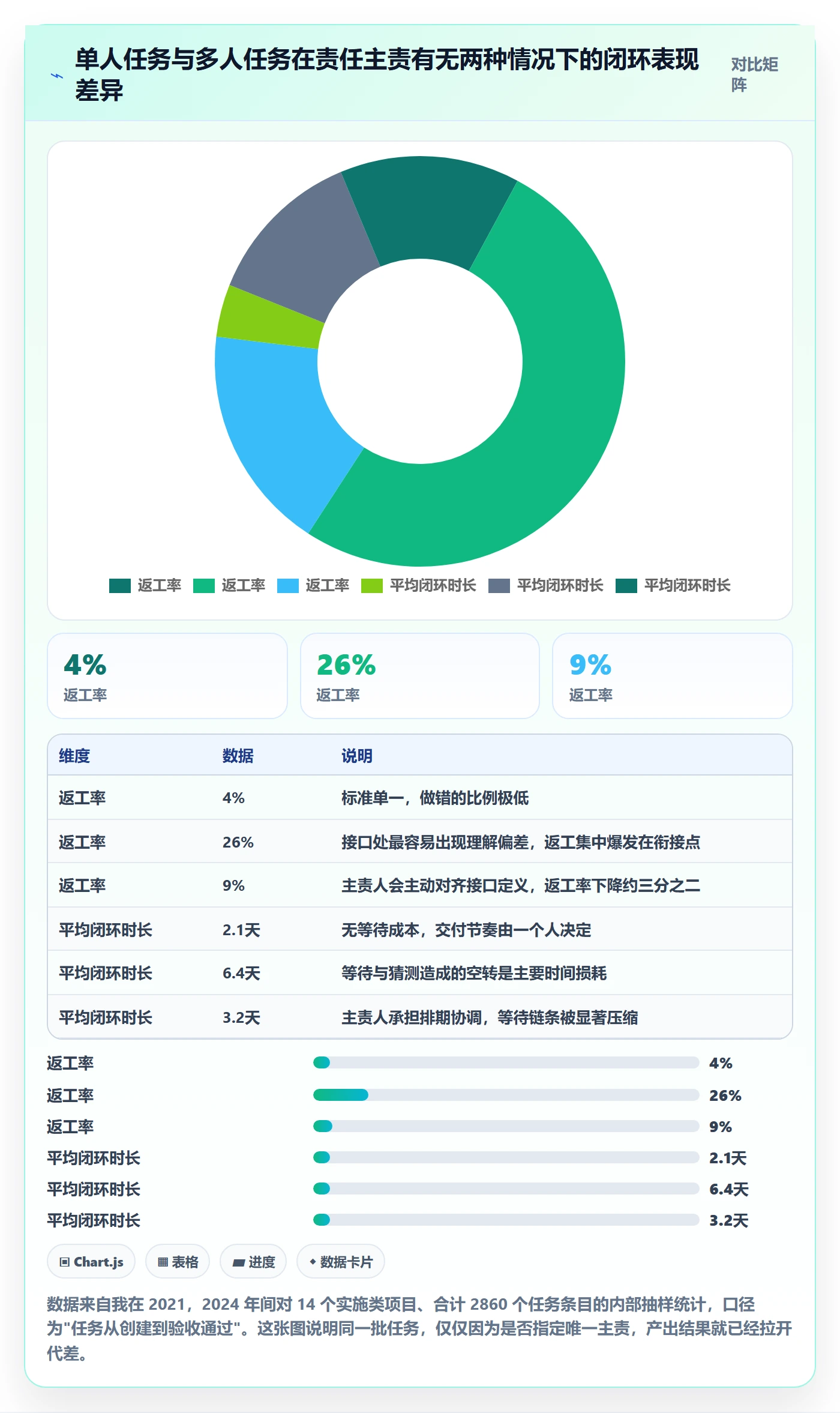
Task: Click the 对比矩阵 label in header
Action: tap(754, 74)
